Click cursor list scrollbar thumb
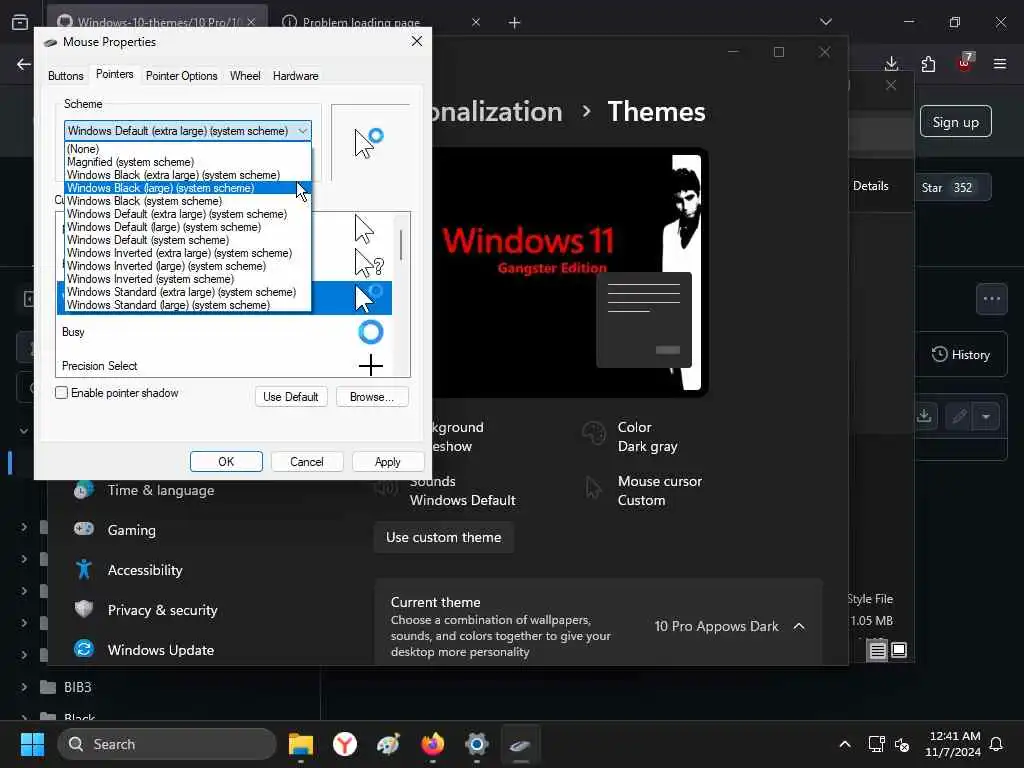Image resolution: width=1024 pixels, height=768 pixels. [x=401, y=244]
